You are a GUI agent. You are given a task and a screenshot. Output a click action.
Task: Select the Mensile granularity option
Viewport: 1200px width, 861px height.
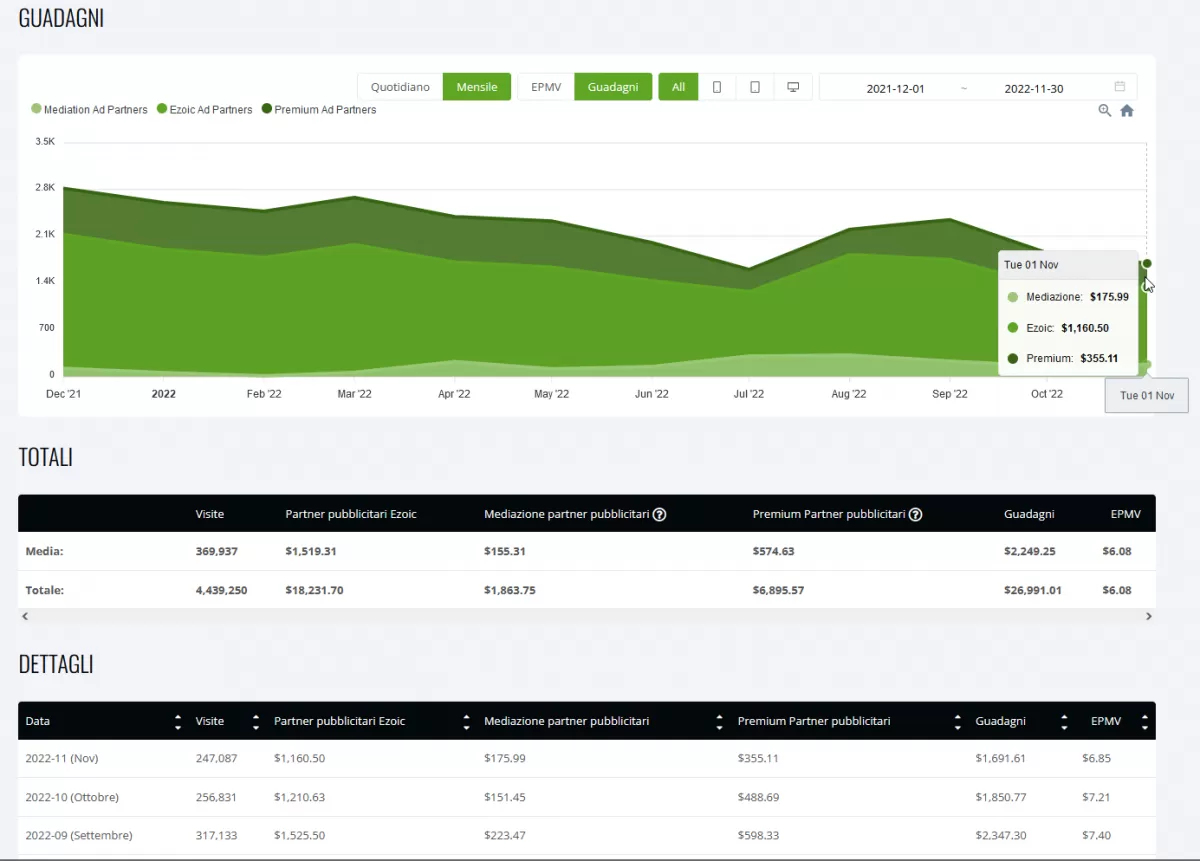(477, 87)
